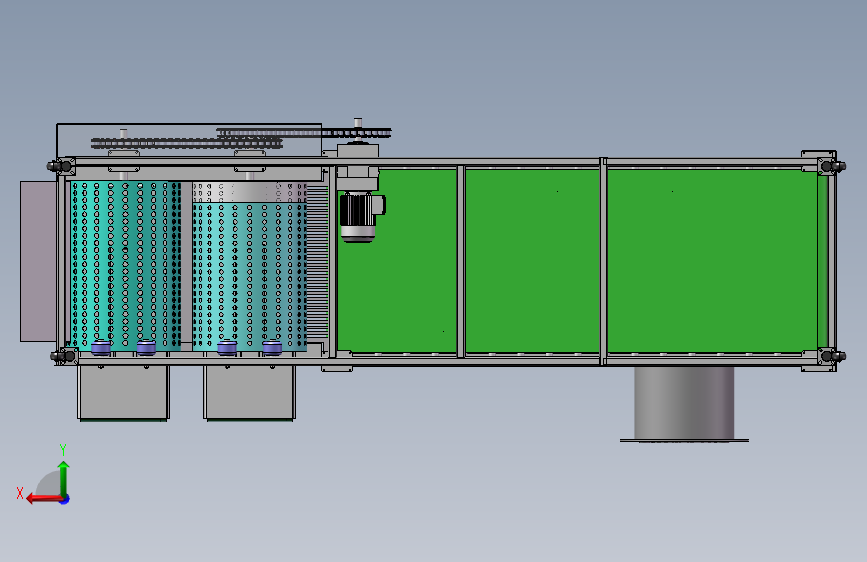867x562 pixels.
Task: Select the vertical frame bar before the largest green panel
Action: 604,261
